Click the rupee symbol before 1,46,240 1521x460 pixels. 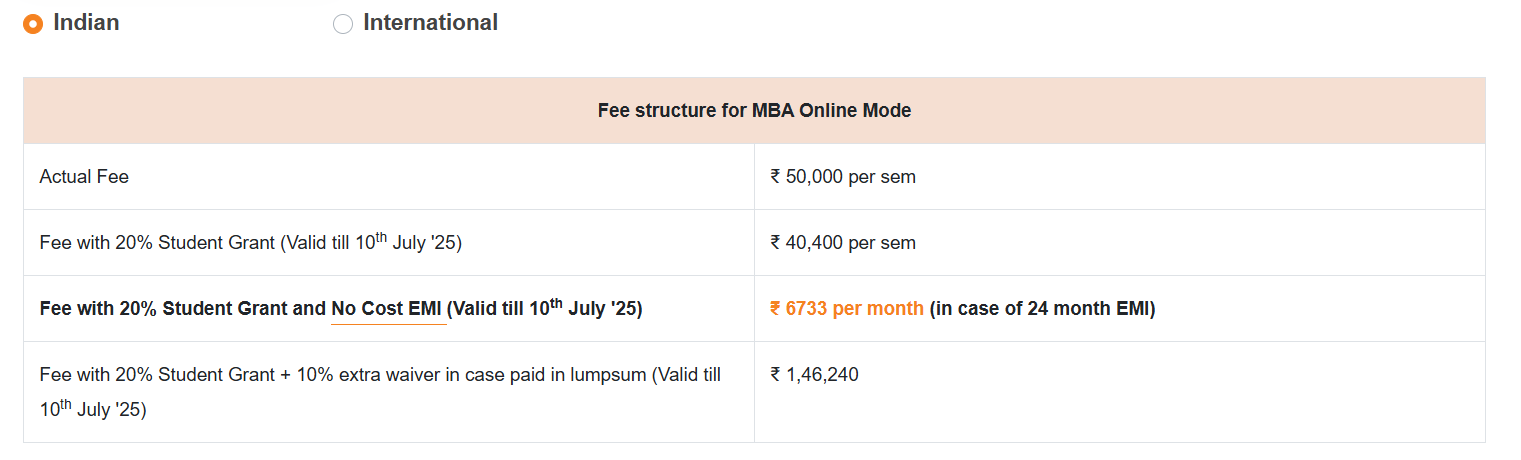775,375
